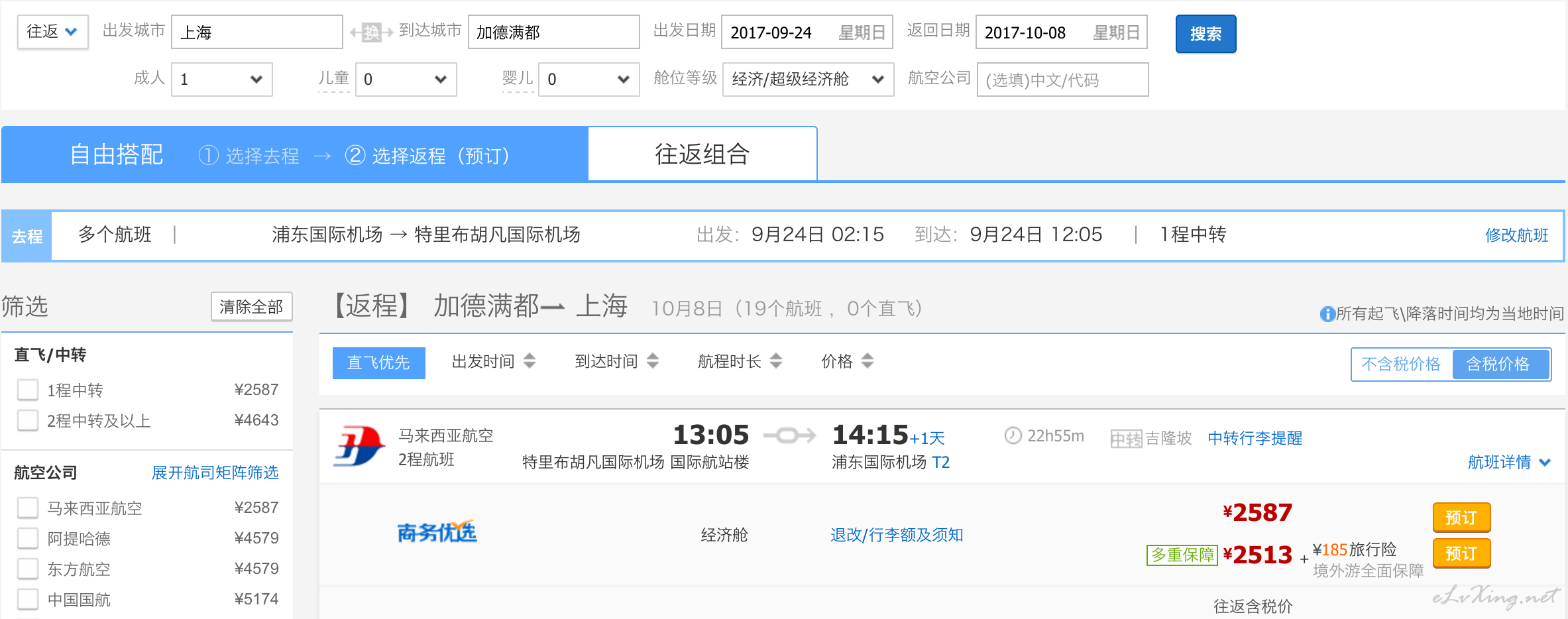This screenshot has height=619, width=1568.
Task: Click 预订 for the ¥2513 insured fare
Action: pyautogui.click(x=1461, y=553)
